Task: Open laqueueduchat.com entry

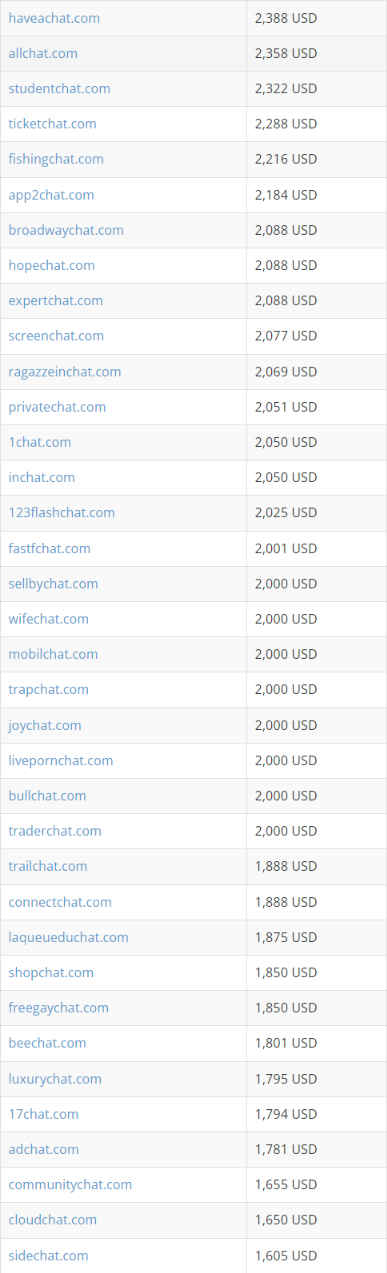Action: coord(68,937)
